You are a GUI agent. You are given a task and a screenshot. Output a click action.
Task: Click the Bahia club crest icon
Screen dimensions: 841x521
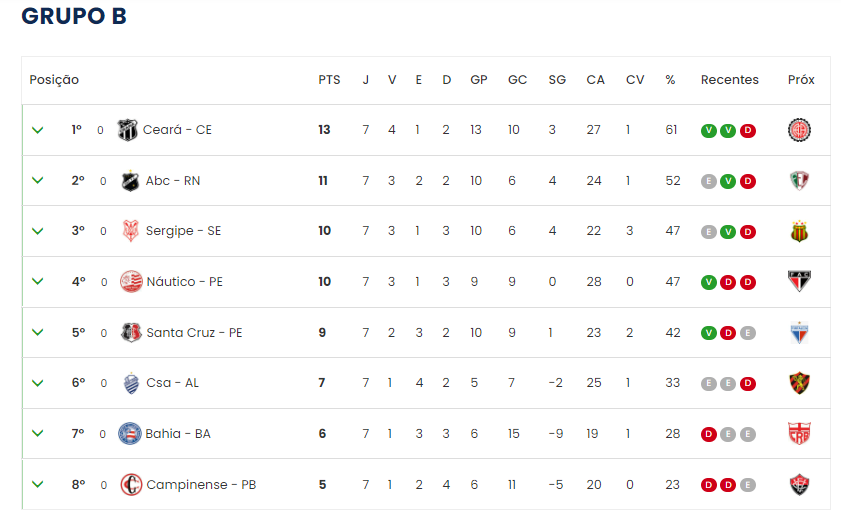[x=129, y=434]
